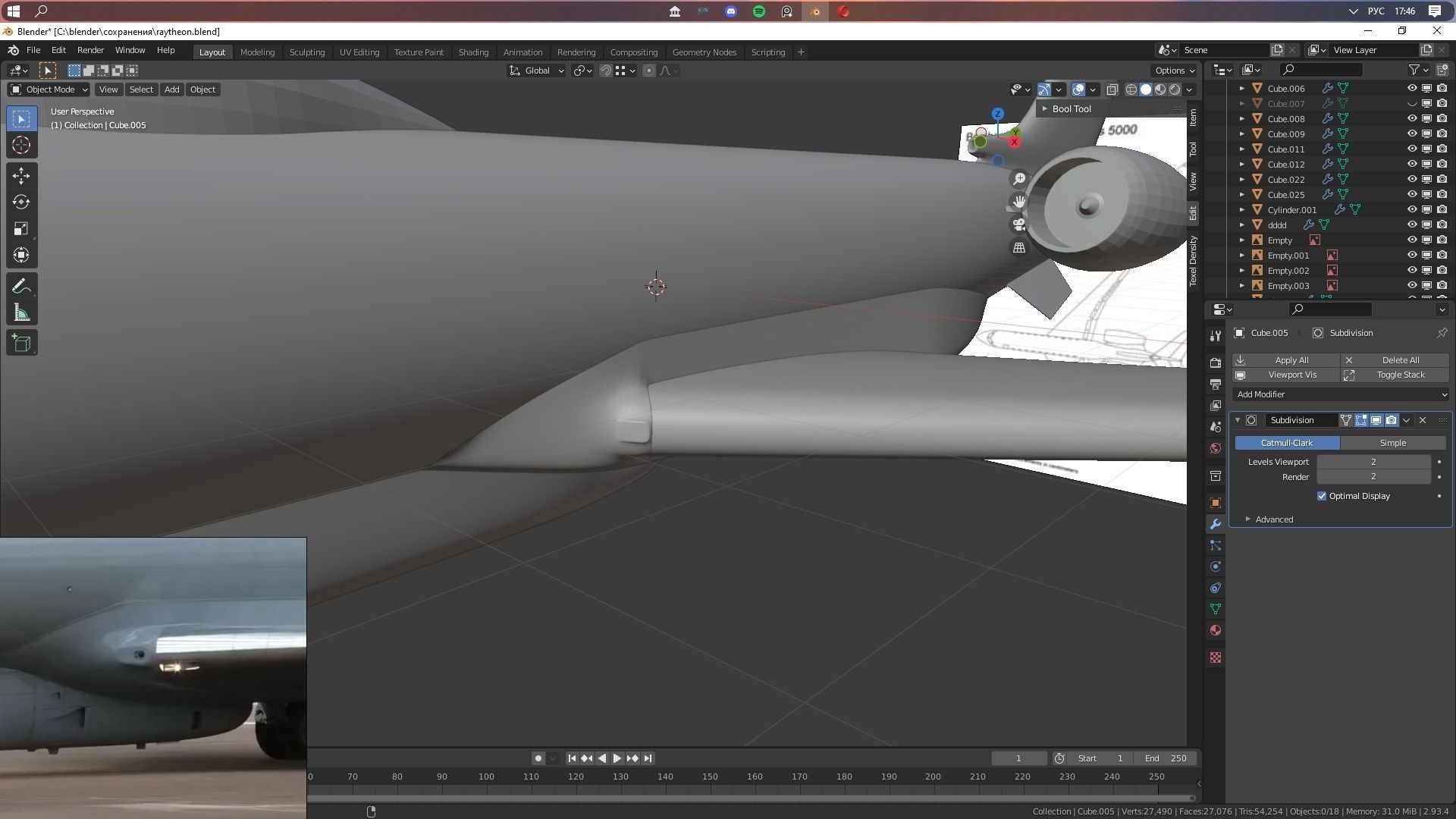Image resolution: width=1456 pixels, height=819 pixels.
Task: Click the Levels Viewport value field
Action: tap(1373, 462)
